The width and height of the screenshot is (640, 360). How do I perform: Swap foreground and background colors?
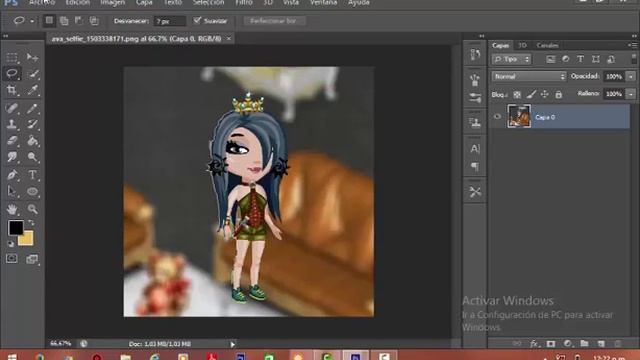(x=31, y=223)
